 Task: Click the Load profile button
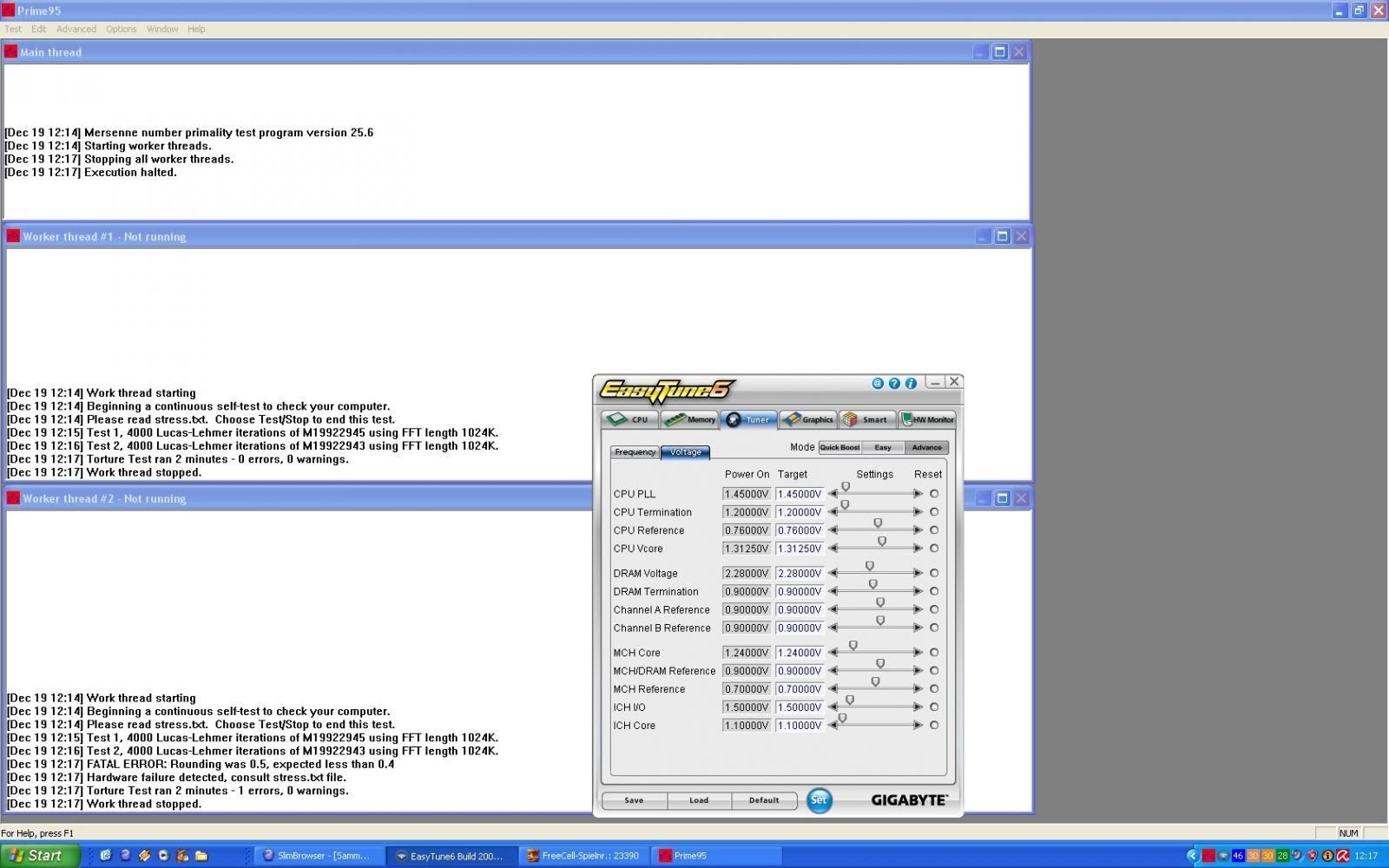pyautogui.click(x=699, y=800)
